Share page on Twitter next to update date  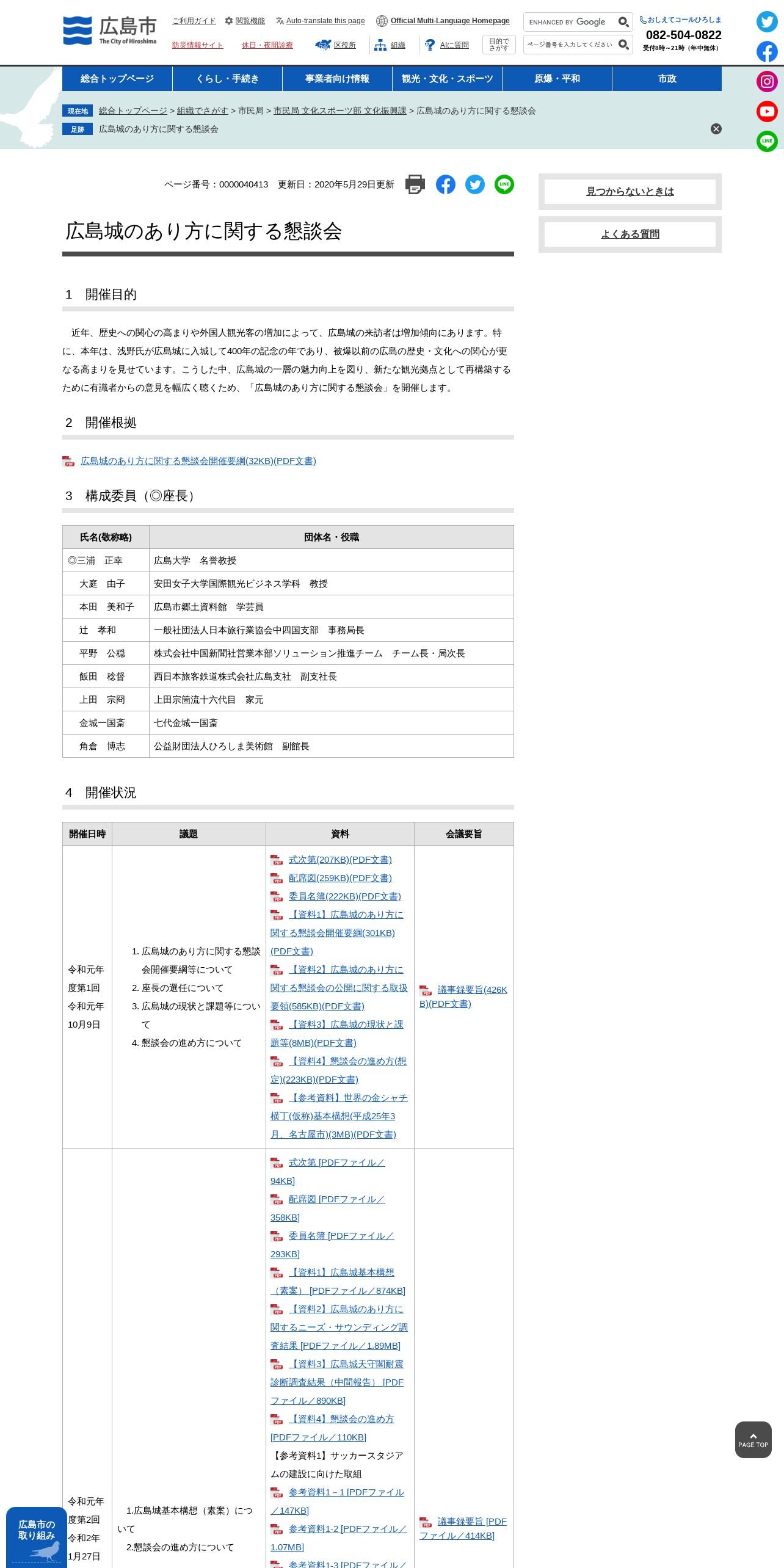tap(475, 184)
